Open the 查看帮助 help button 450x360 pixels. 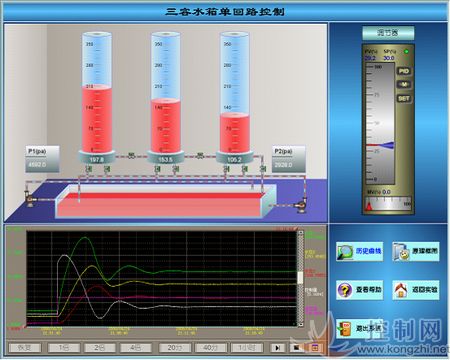(x=359, y=290)
